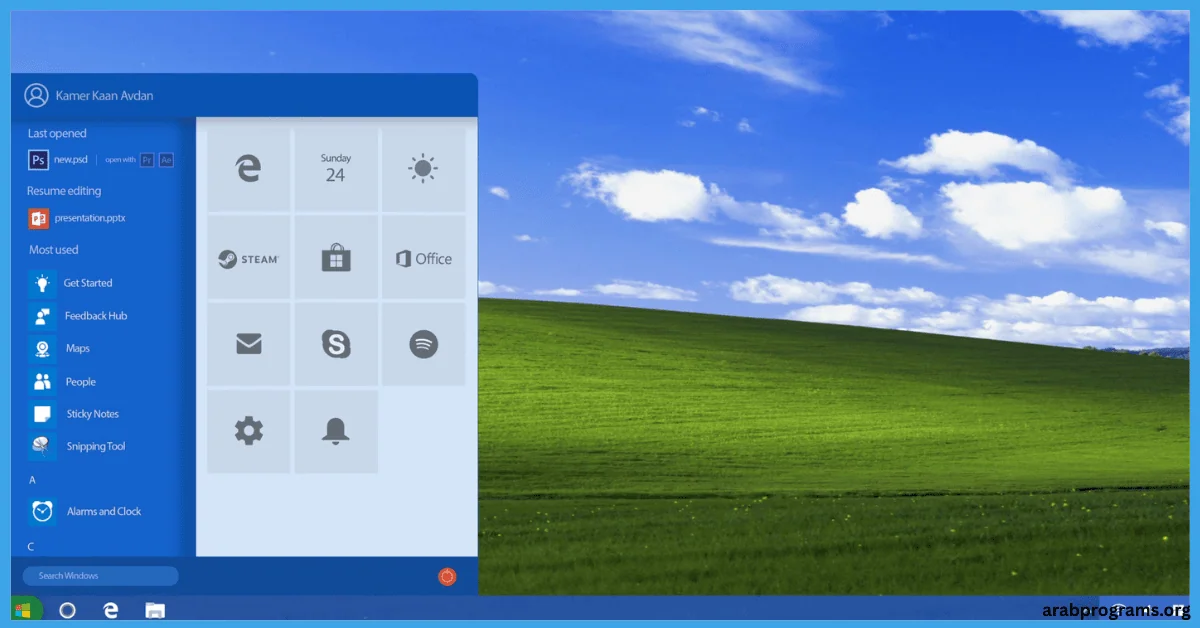Viewport: 1200px width, 628px height.
Task: Open new.psd with Premiere Pro icon
Action: 147,159
